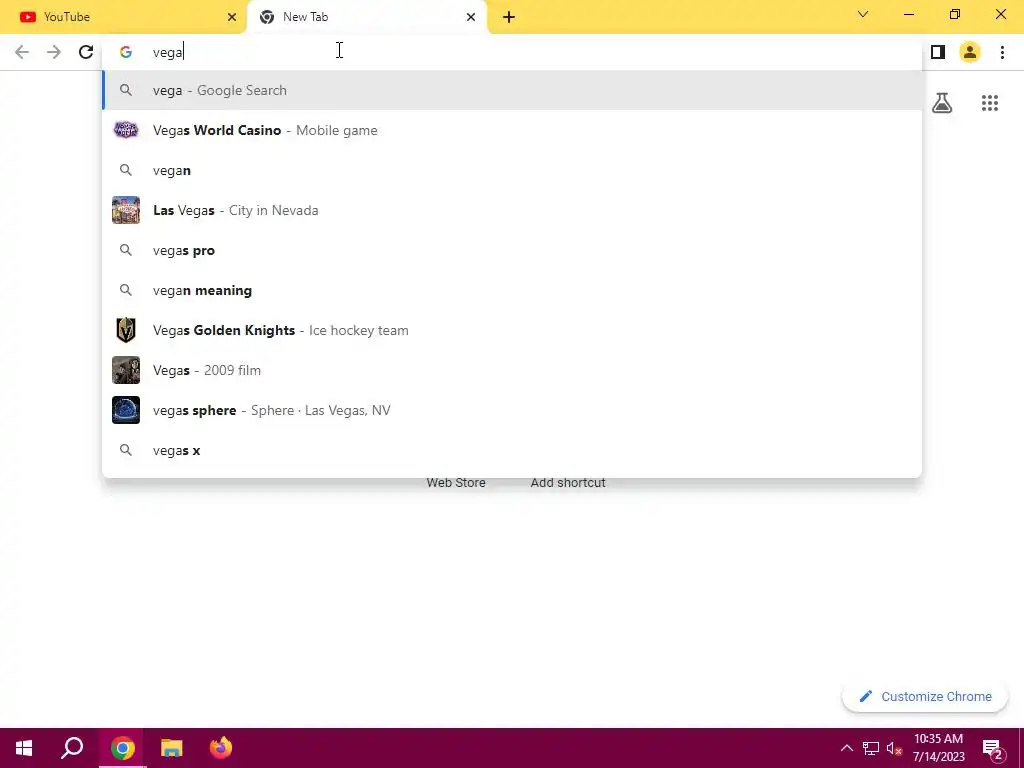
Task: Click the browser back arrow
Action: tap(22, 52)
